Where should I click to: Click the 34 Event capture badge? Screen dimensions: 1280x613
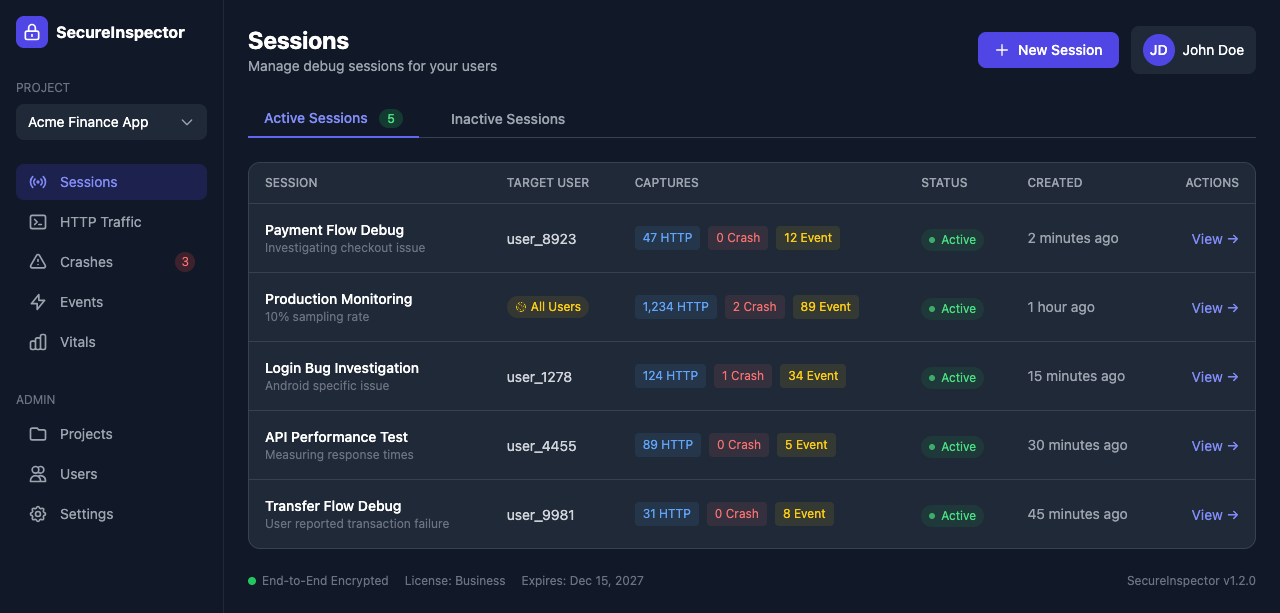point(813,376)
